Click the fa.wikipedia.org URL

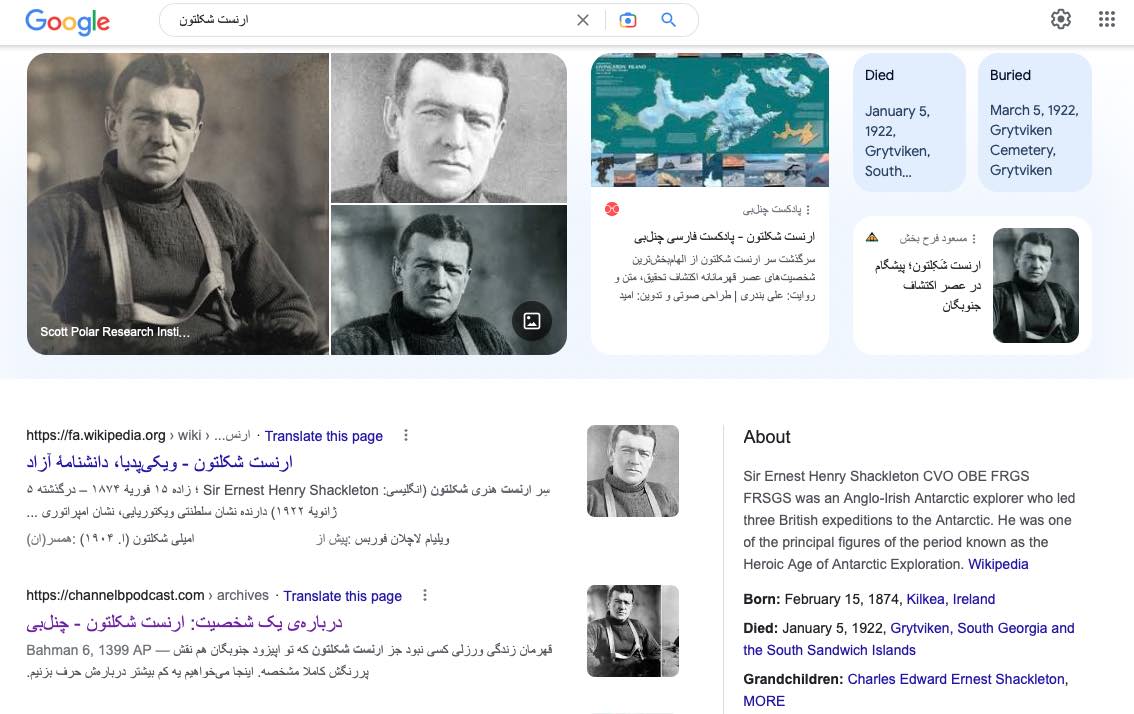point(95,435)
